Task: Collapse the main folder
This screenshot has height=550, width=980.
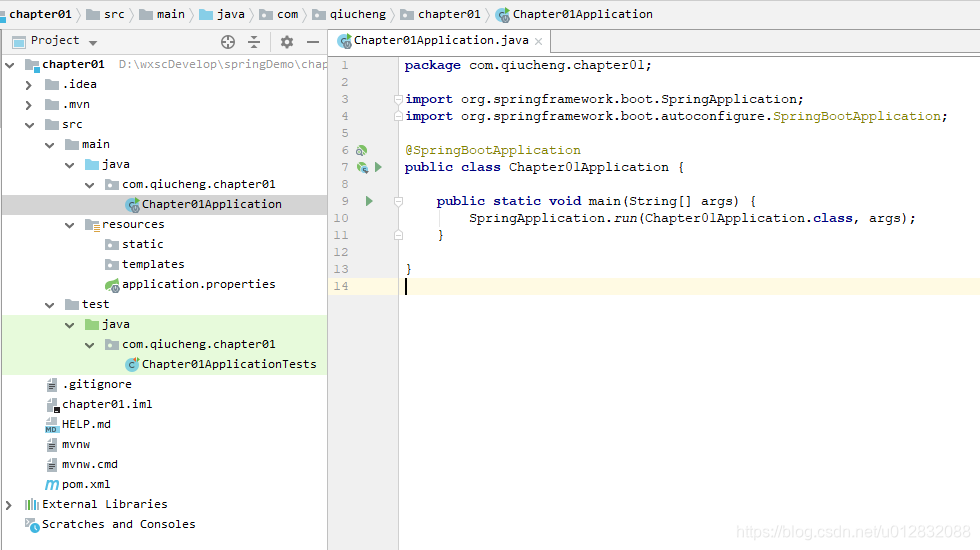Action: [49, 144]
